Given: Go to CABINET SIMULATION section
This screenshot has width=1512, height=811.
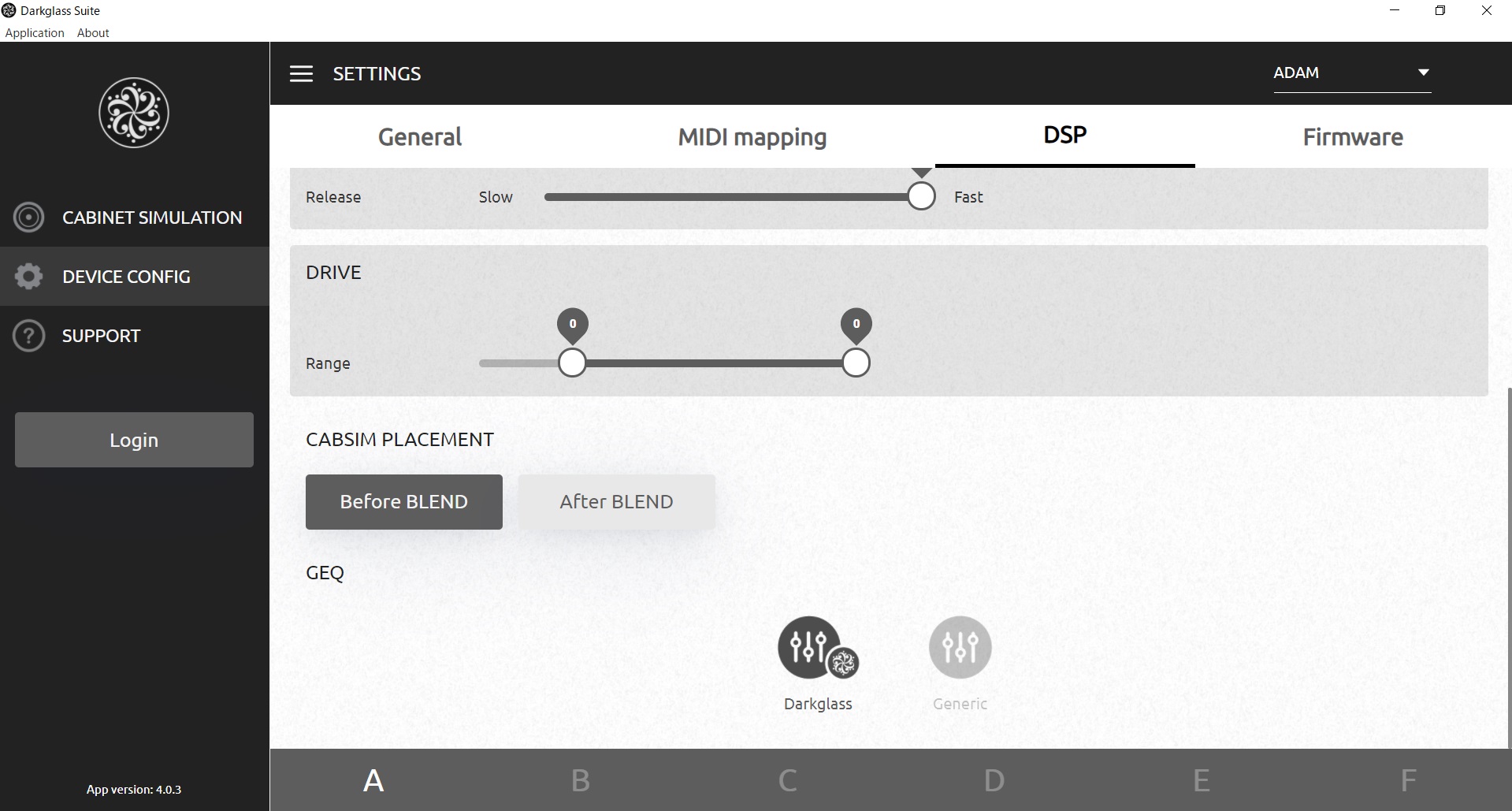Looking at the screenshot, I should click(135, 218).
